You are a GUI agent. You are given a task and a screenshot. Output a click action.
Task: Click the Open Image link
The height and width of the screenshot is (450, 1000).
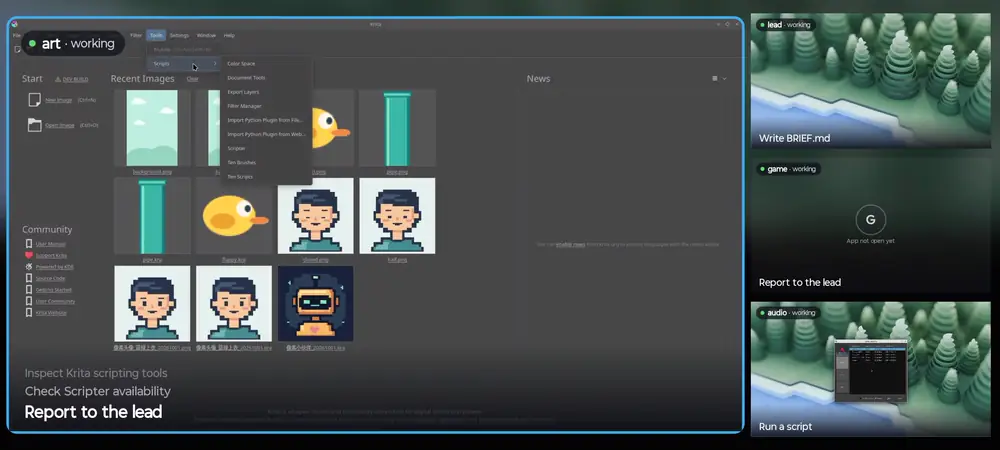point(60,125)
